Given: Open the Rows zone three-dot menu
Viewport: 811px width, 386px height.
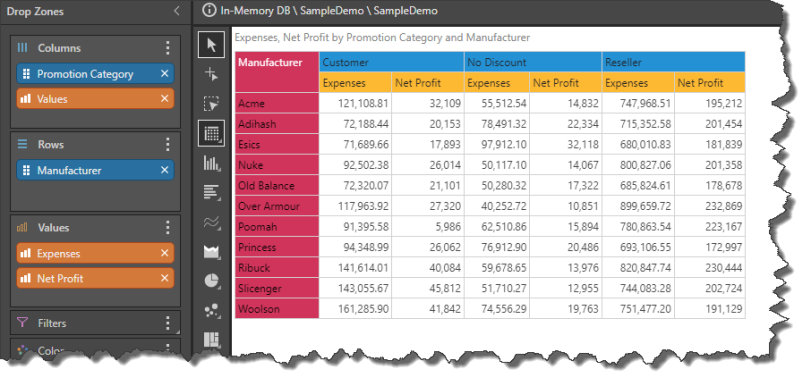Looking at the screenshot, I should pos(167,144).
